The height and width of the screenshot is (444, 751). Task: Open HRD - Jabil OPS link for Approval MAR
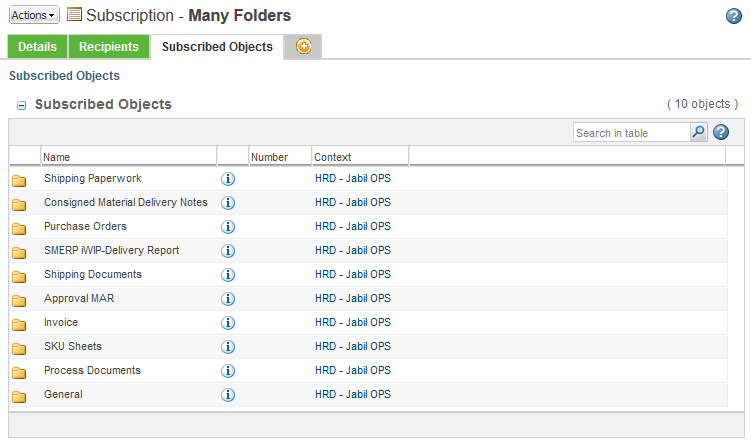(353, 298)
